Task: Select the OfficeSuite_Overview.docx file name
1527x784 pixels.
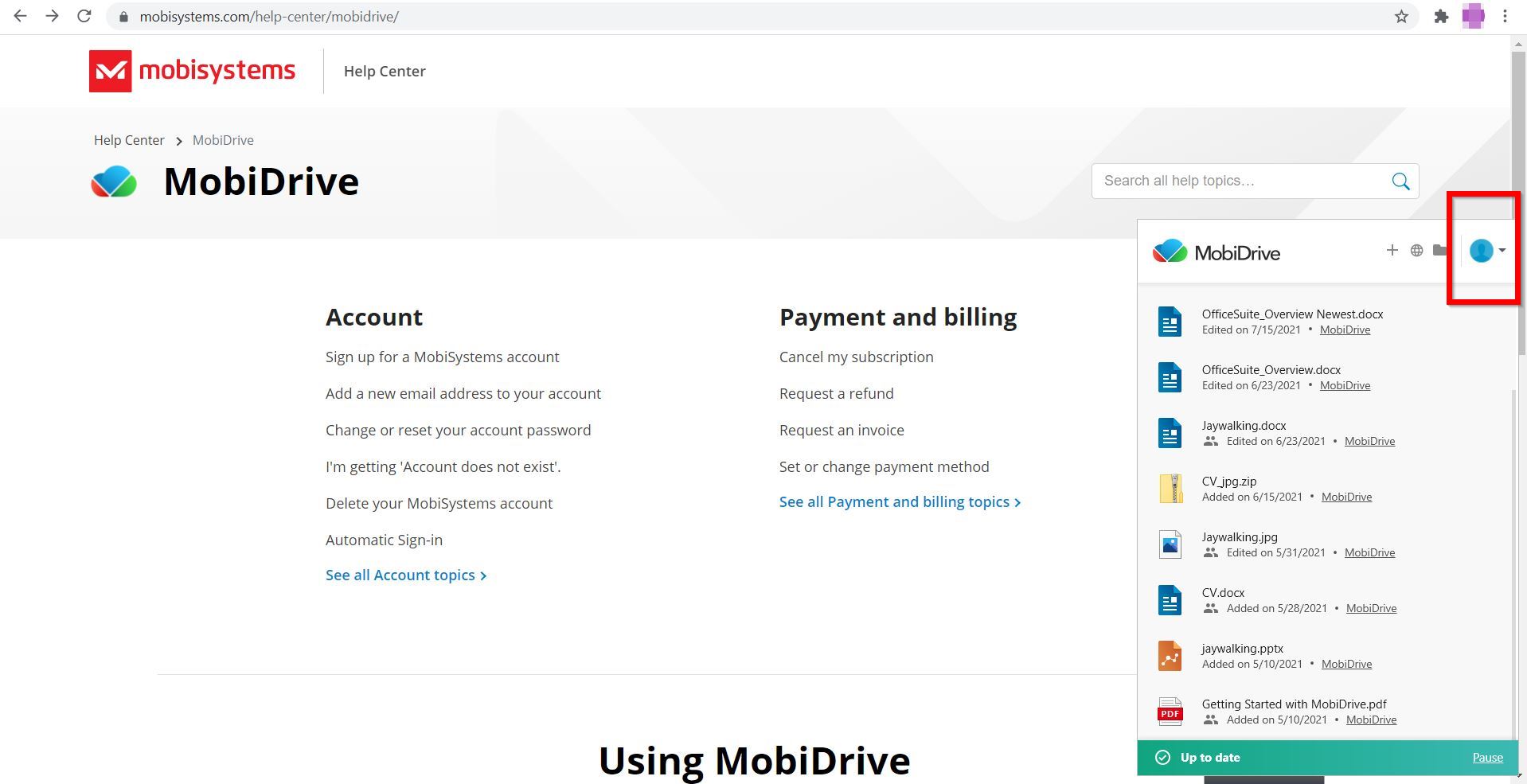Action: (x=1271, y=370)
